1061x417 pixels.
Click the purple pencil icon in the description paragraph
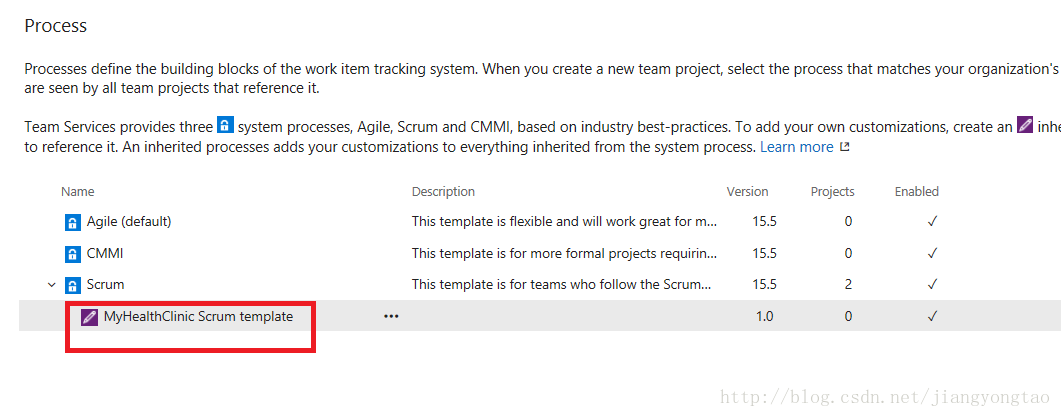1025,125
